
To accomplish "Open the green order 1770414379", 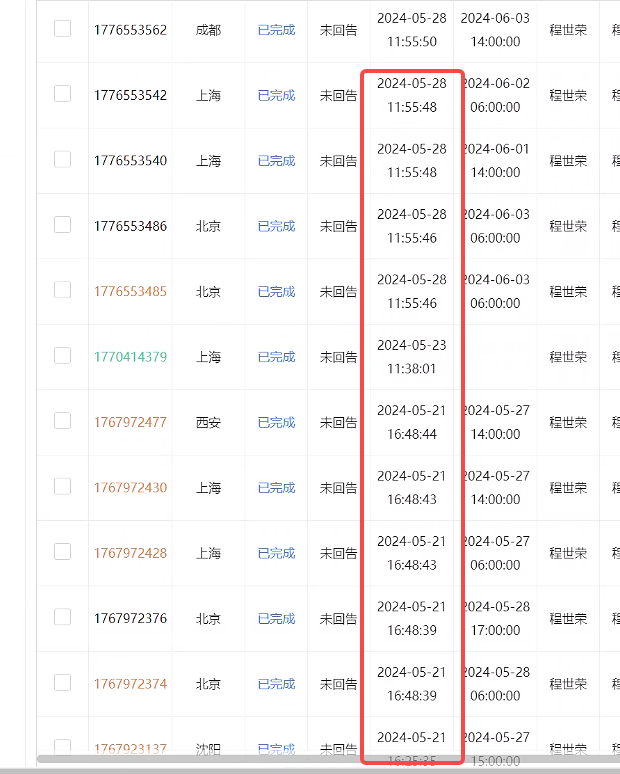I will click(x=130, y=357).
